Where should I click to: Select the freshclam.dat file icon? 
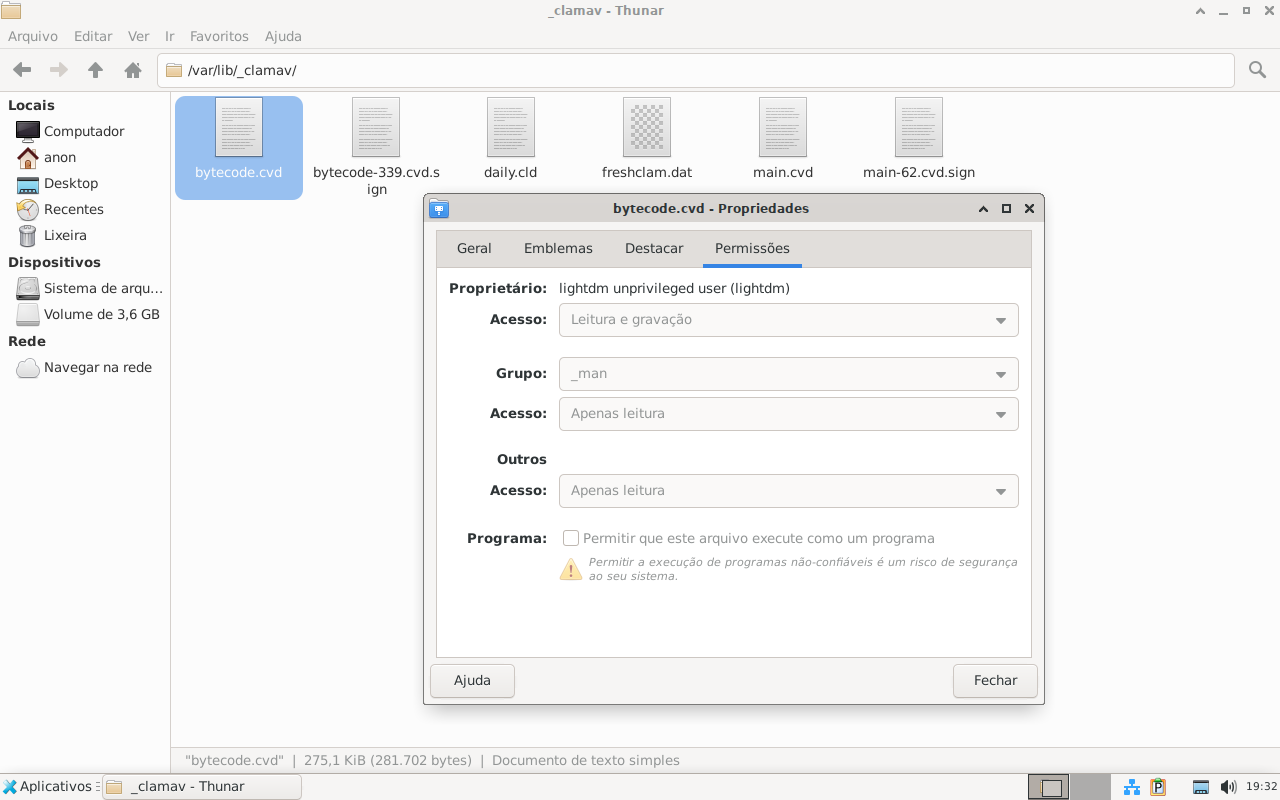coord(646,128)
